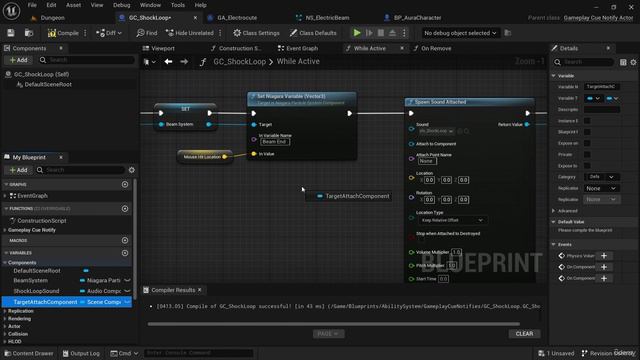The width and height of the screenshot is (640, 360).
Task: Click the Browse to asset icon
Action: (29, 33)
